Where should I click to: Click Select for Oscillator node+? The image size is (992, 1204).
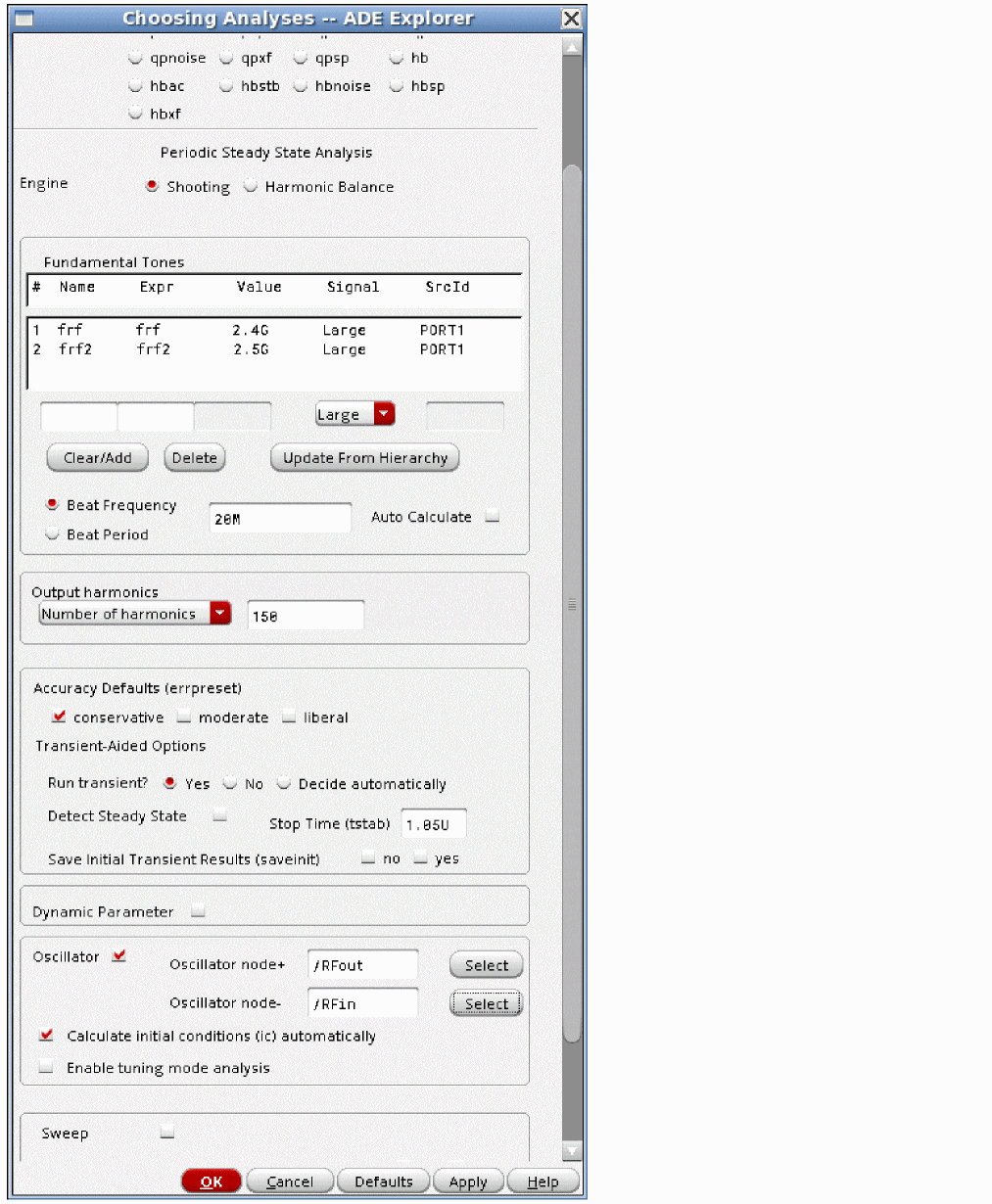487,965
